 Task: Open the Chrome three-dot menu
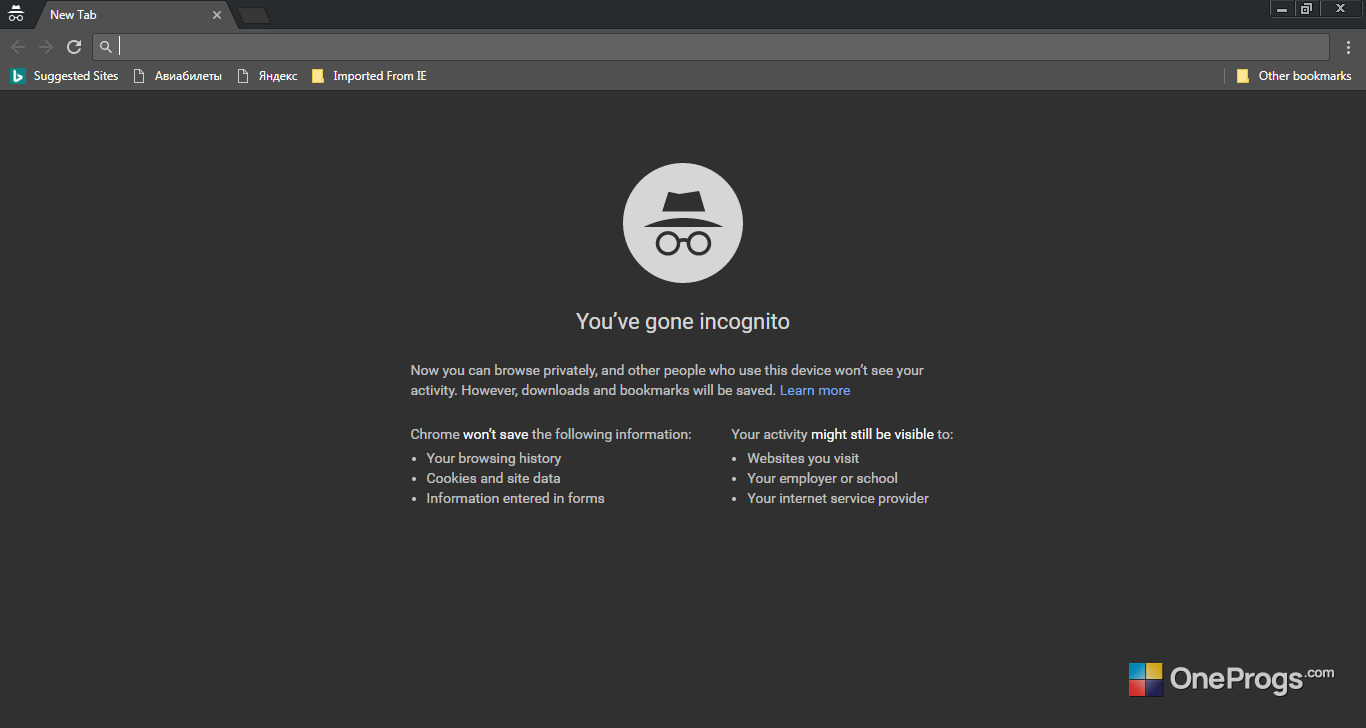(x=1349, y=47)
